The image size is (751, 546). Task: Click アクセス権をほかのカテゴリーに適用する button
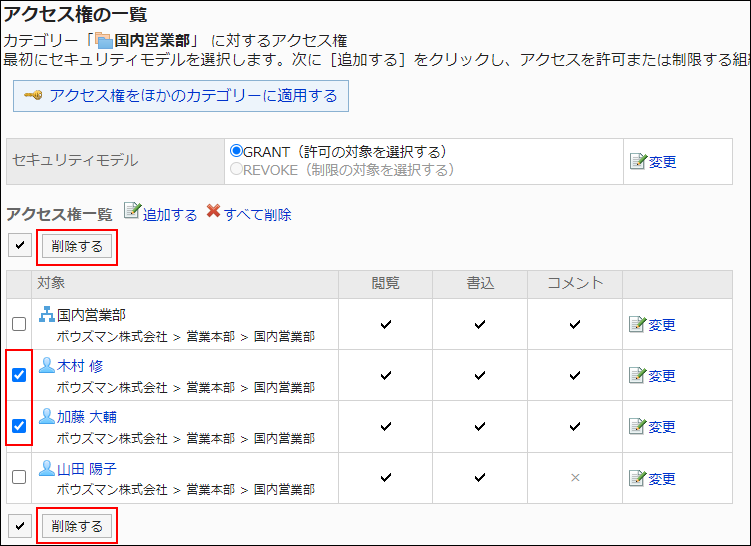(181, 96)
